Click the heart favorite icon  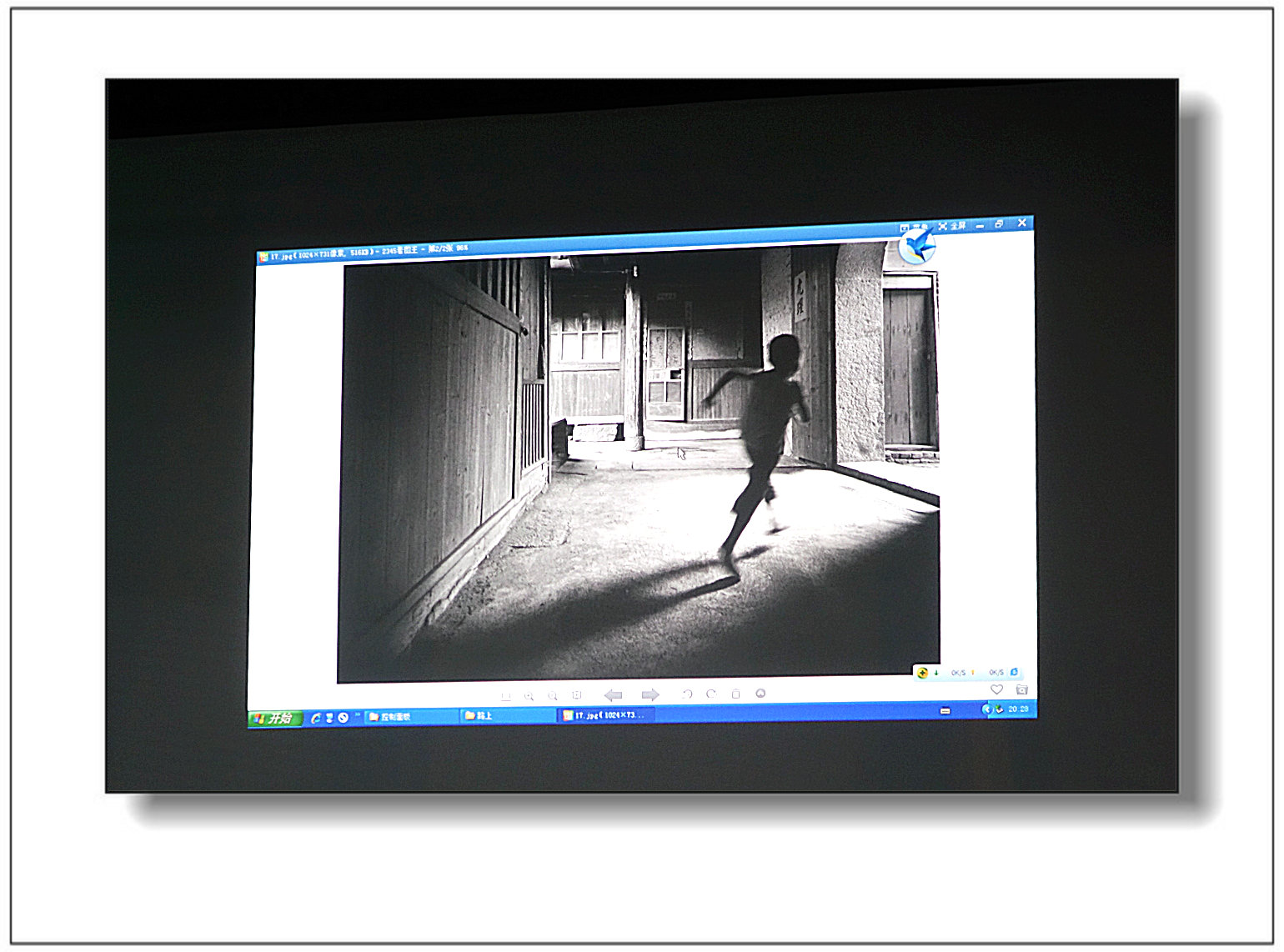tap(996, 689)
